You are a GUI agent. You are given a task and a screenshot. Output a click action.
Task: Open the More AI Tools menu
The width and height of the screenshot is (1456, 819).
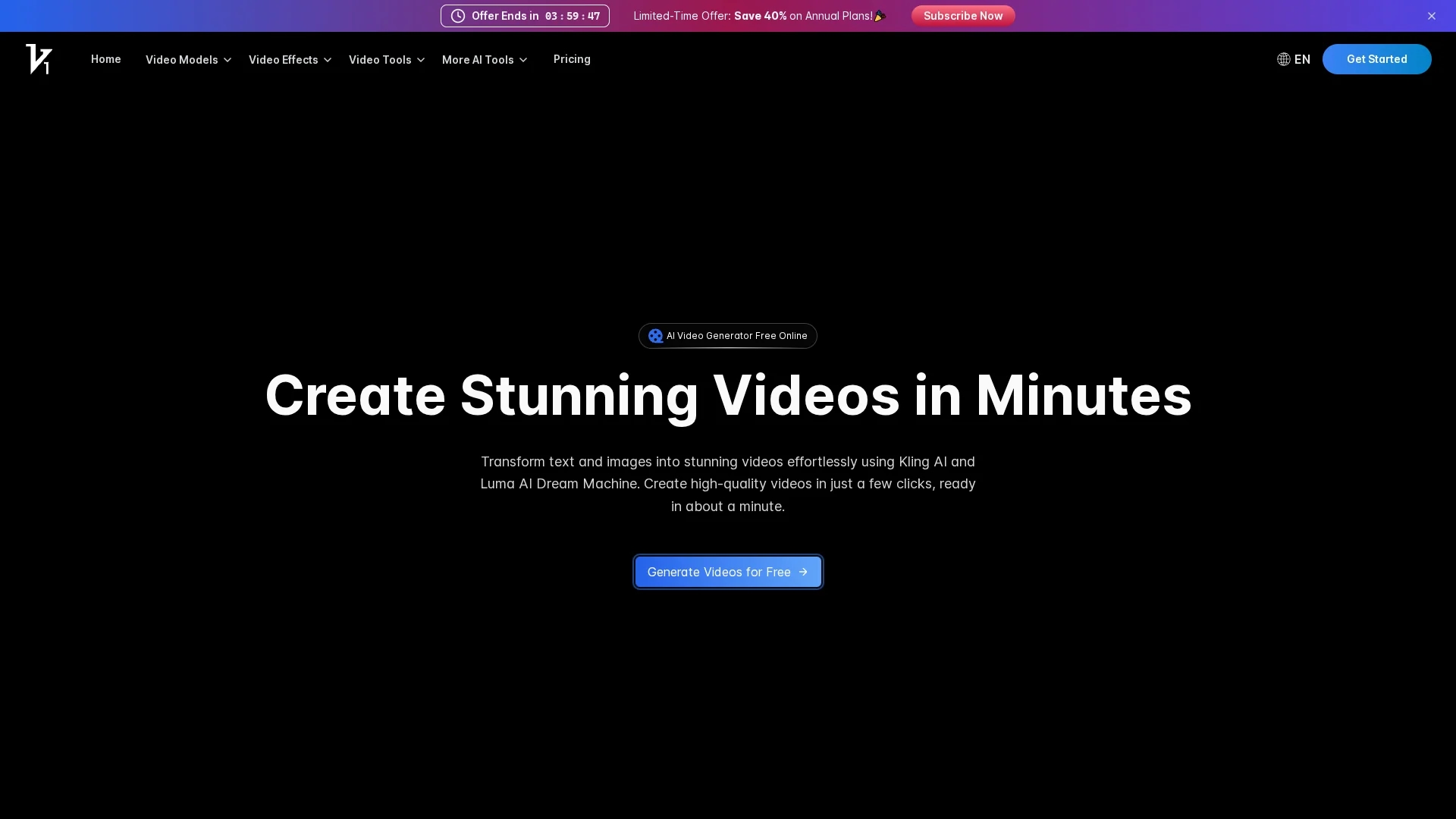pyautogui.click(x=478, y=59)
